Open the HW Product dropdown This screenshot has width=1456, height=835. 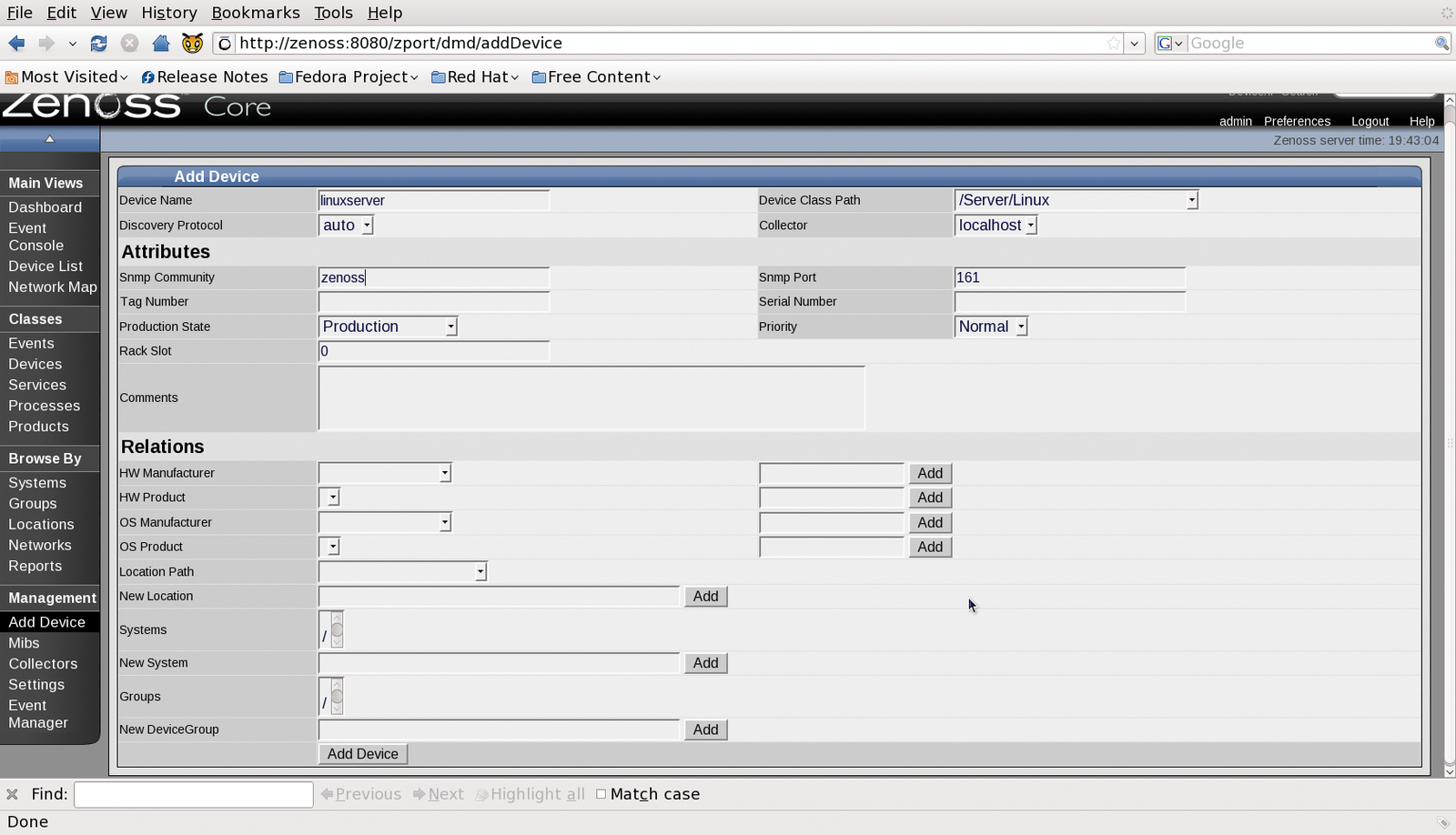click(x=329, y=498)
